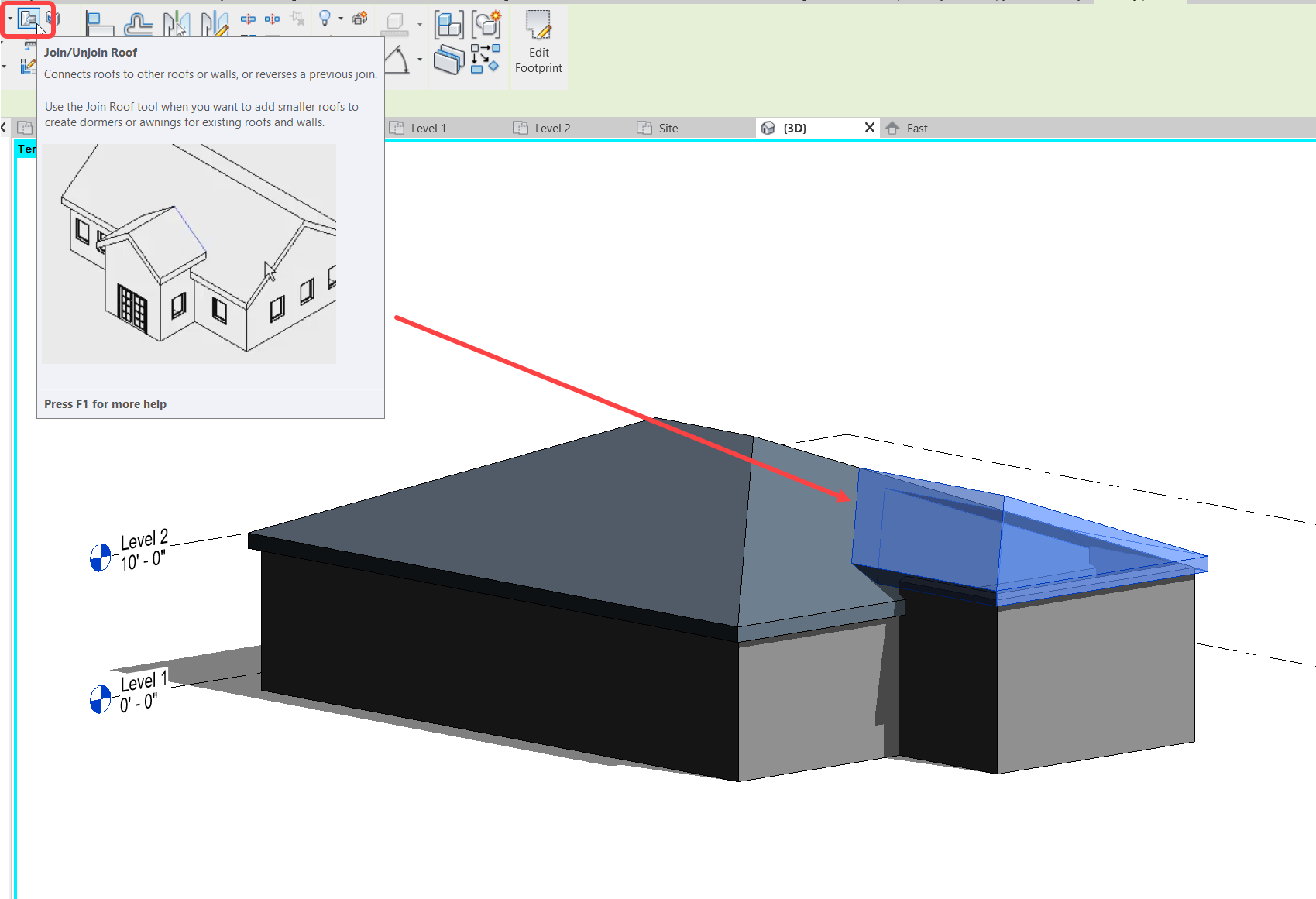Expand the 3D view cube dropdown arrow

pos(419,24)
